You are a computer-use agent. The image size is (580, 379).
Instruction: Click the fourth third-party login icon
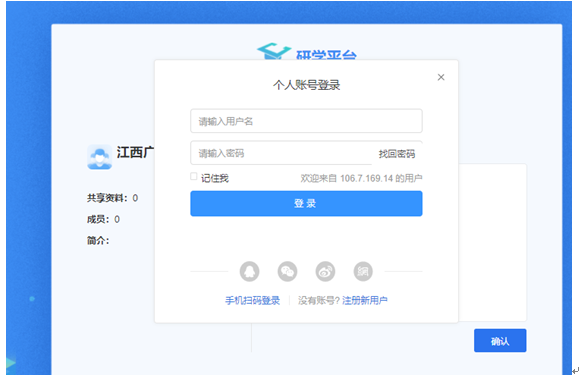[x=363, y=271]
